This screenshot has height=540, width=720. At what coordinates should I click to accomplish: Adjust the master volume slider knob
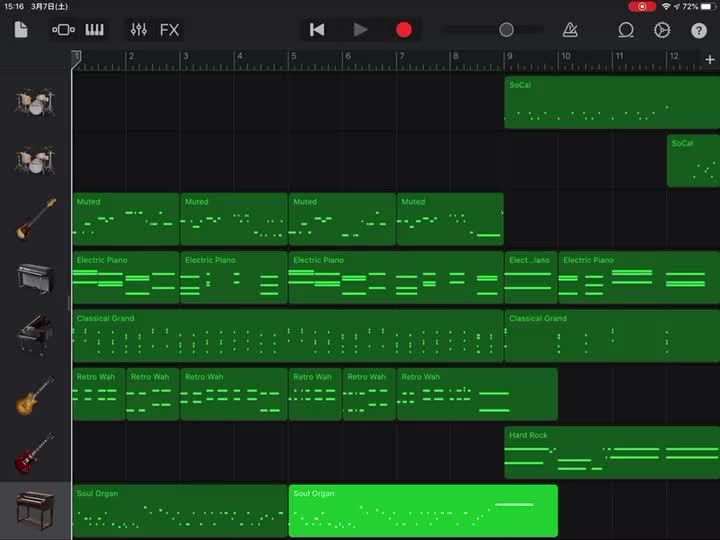pyautogui.click(x=506, y=30)
